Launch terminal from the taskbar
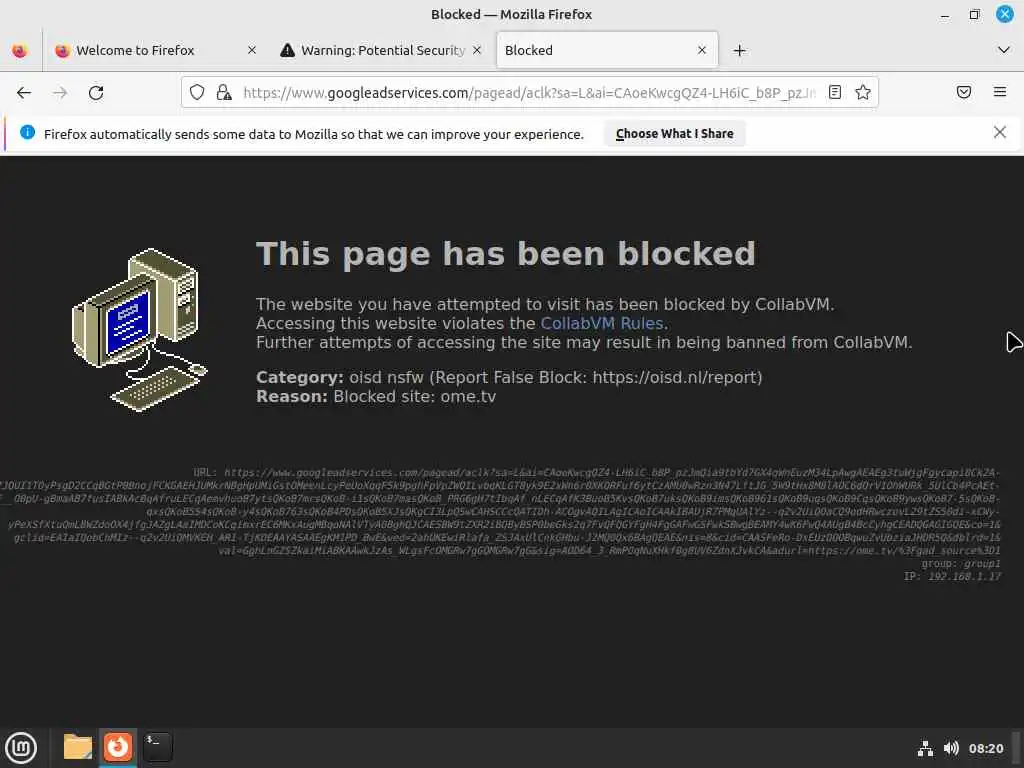The image size is (1024, 768). (157, 747)
